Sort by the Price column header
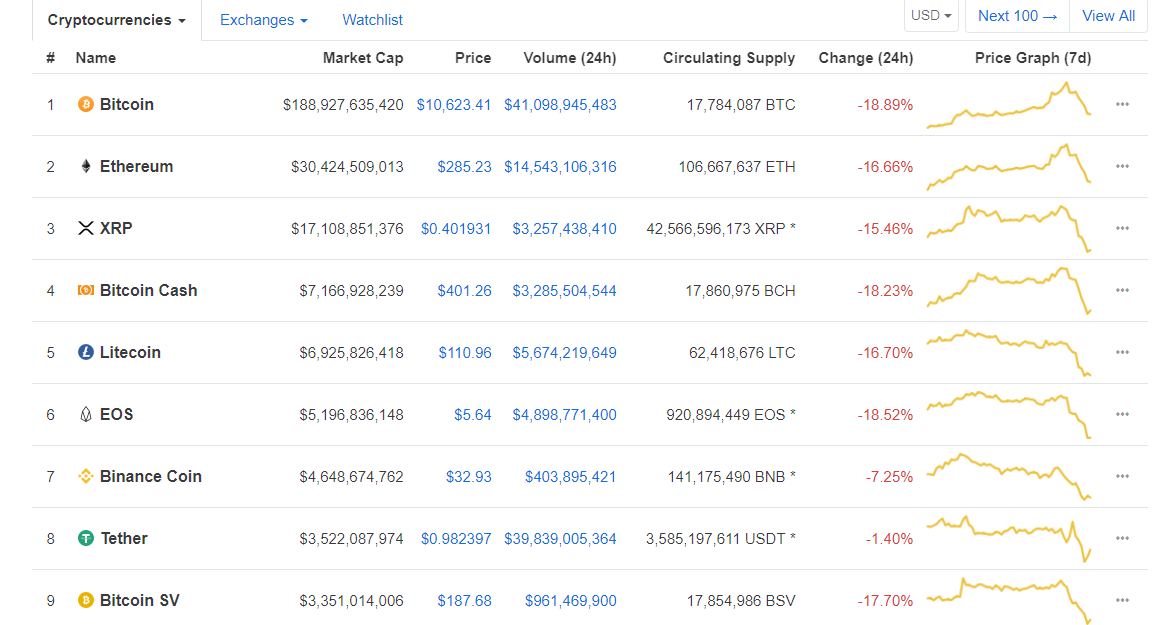This screenshot has height=625, width=1154. tap(472, 58)
